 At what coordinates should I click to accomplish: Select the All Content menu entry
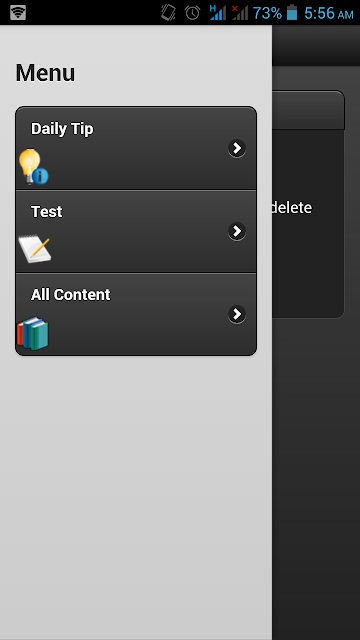(136, 314)
